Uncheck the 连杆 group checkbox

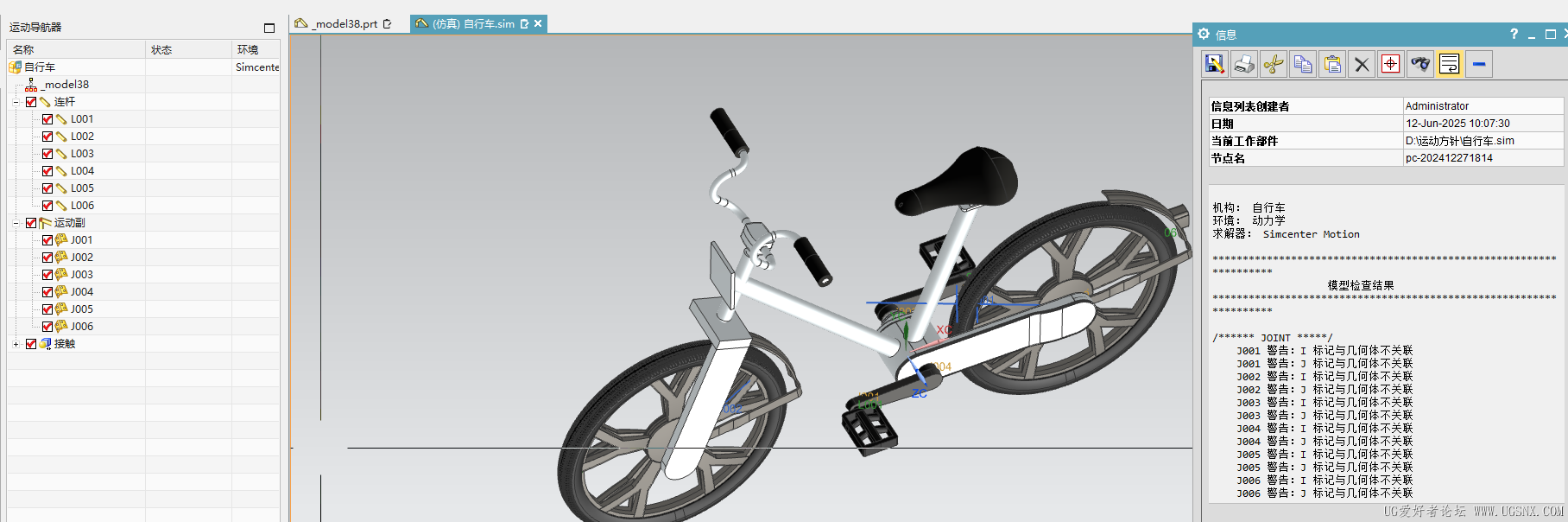(x=31, y=101)
